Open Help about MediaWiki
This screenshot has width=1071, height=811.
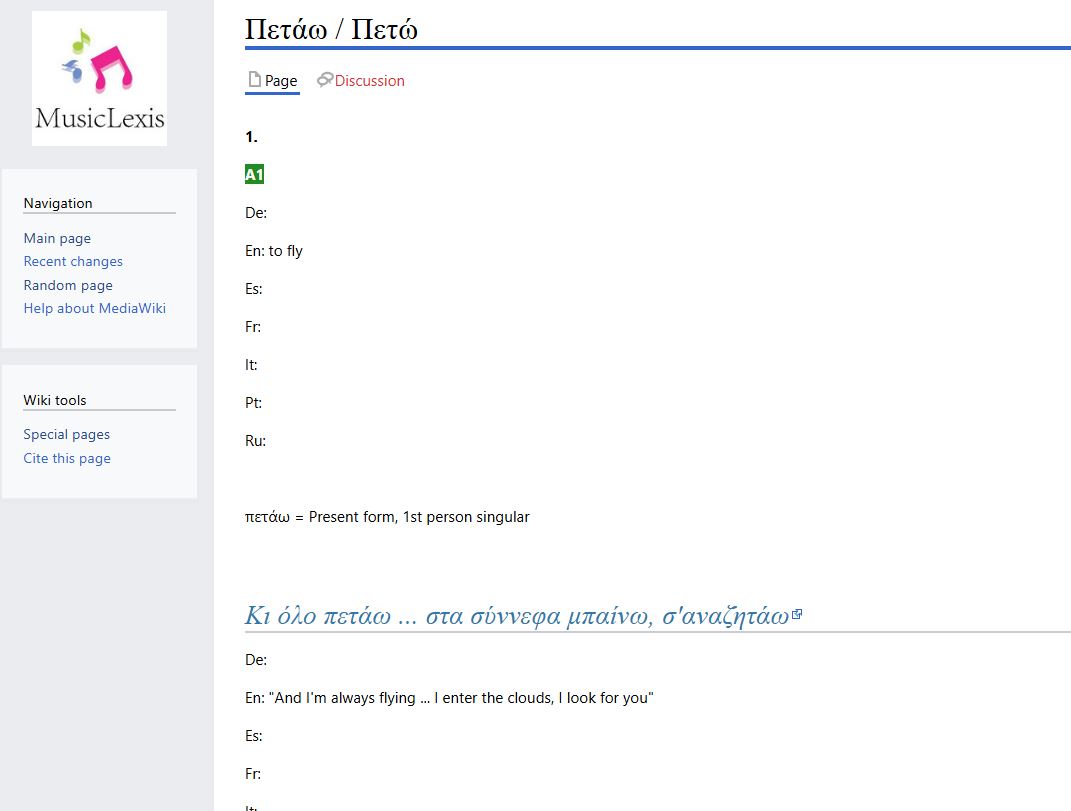point(94,308)
